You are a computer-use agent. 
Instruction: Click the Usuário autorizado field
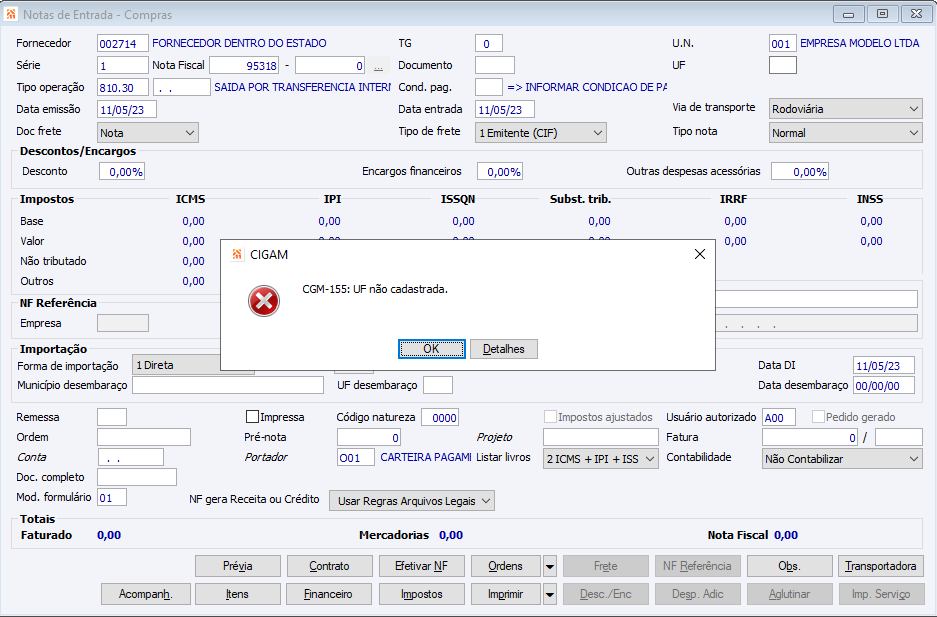[779, 417]
